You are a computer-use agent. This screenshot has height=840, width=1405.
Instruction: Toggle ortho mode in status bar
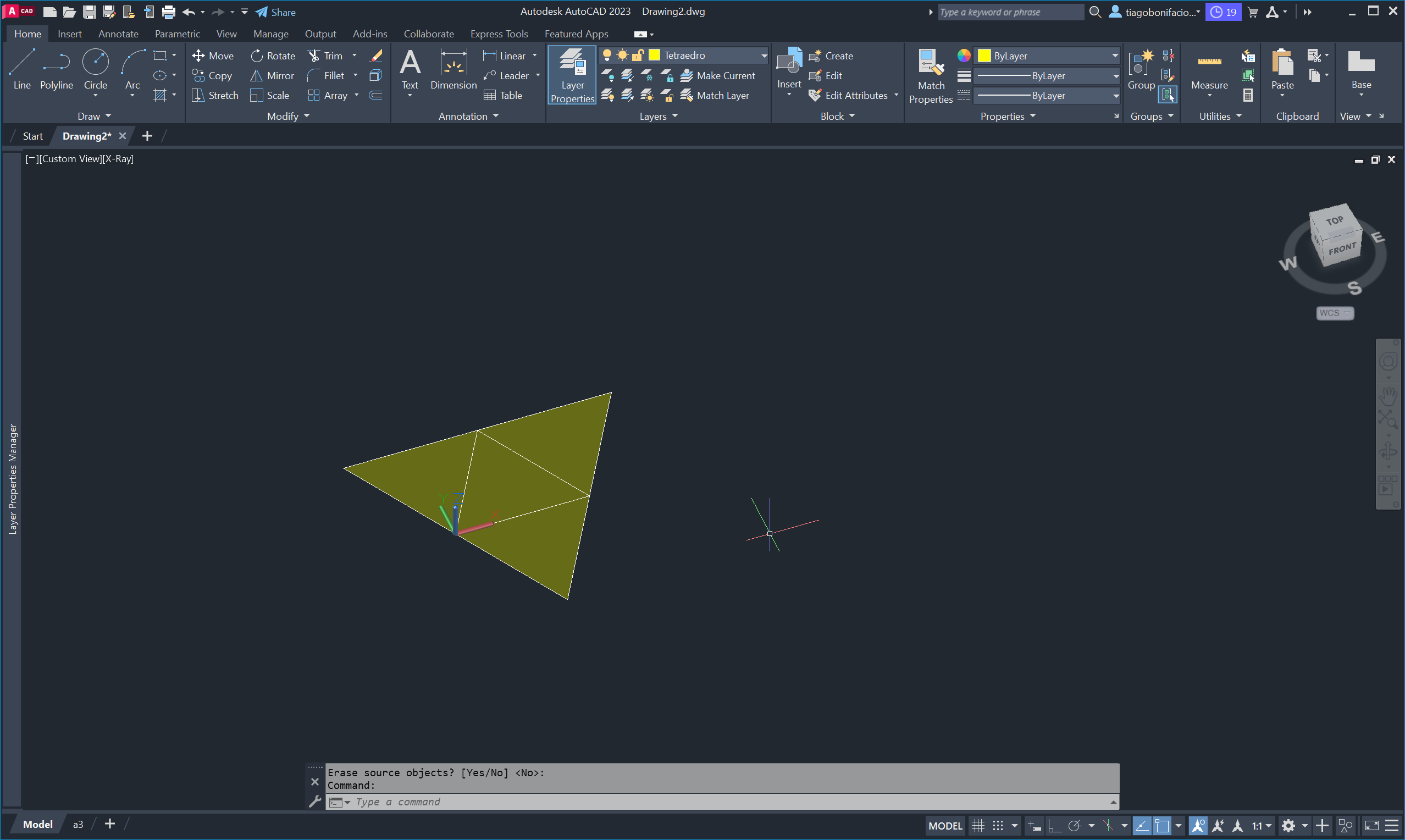(x=1054, y=825)
